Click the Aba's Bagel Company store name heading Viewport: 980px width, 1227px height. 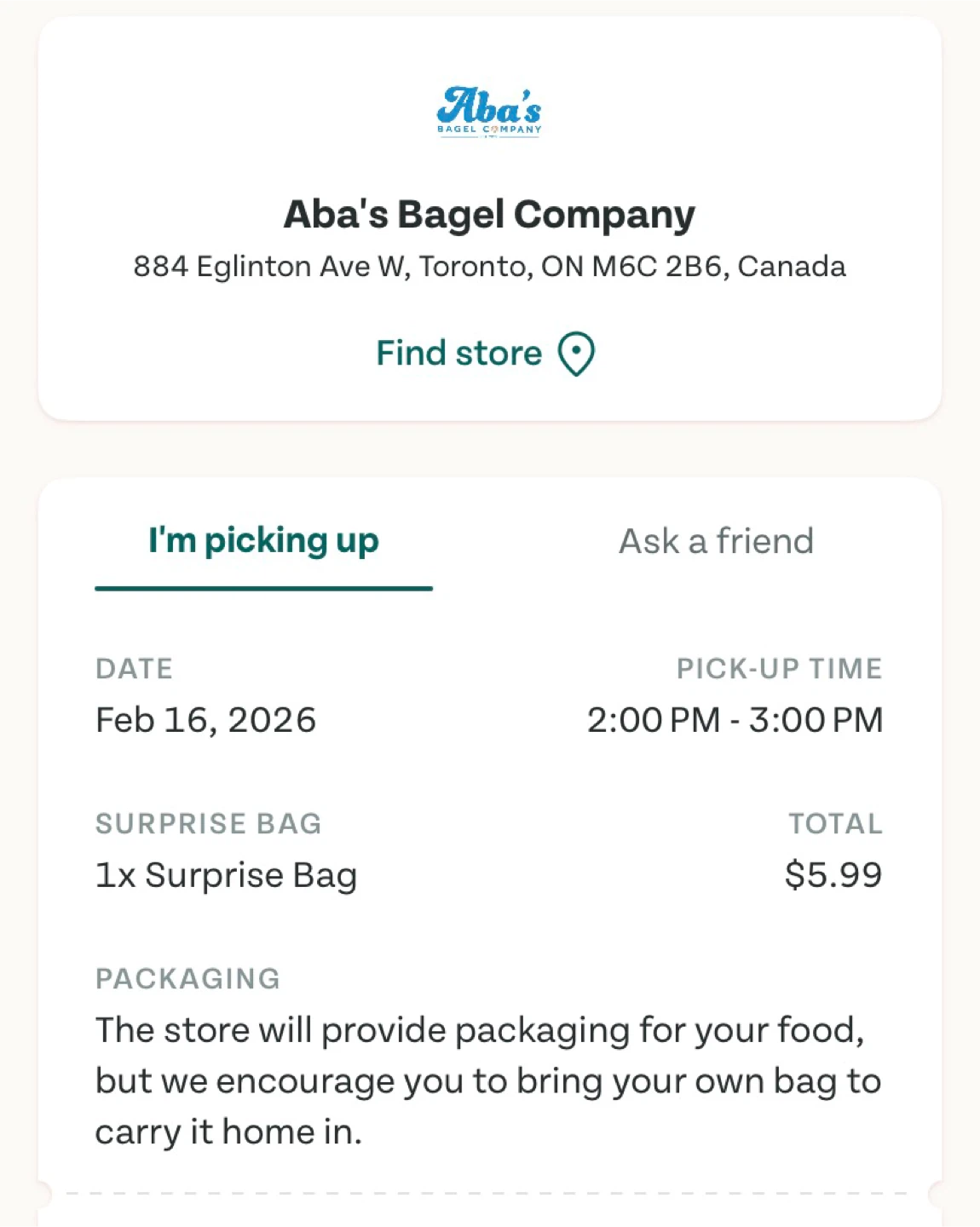[x=489, y=215]
